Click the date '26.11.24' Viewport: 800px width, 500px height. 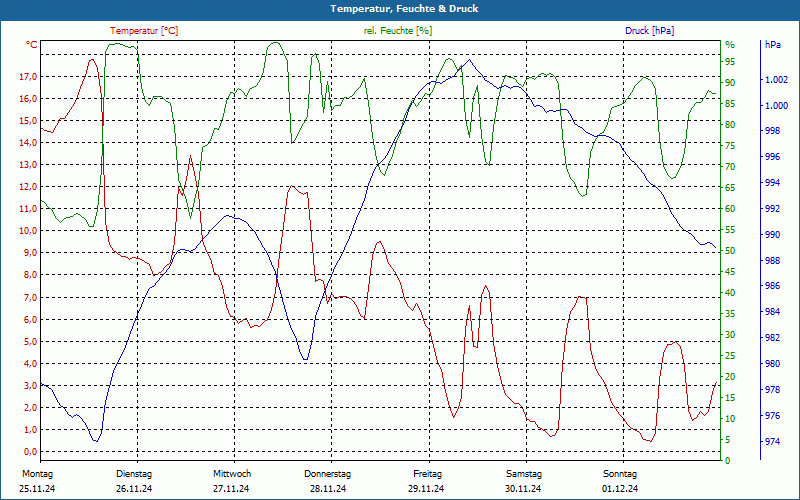(x=134, y=489)
